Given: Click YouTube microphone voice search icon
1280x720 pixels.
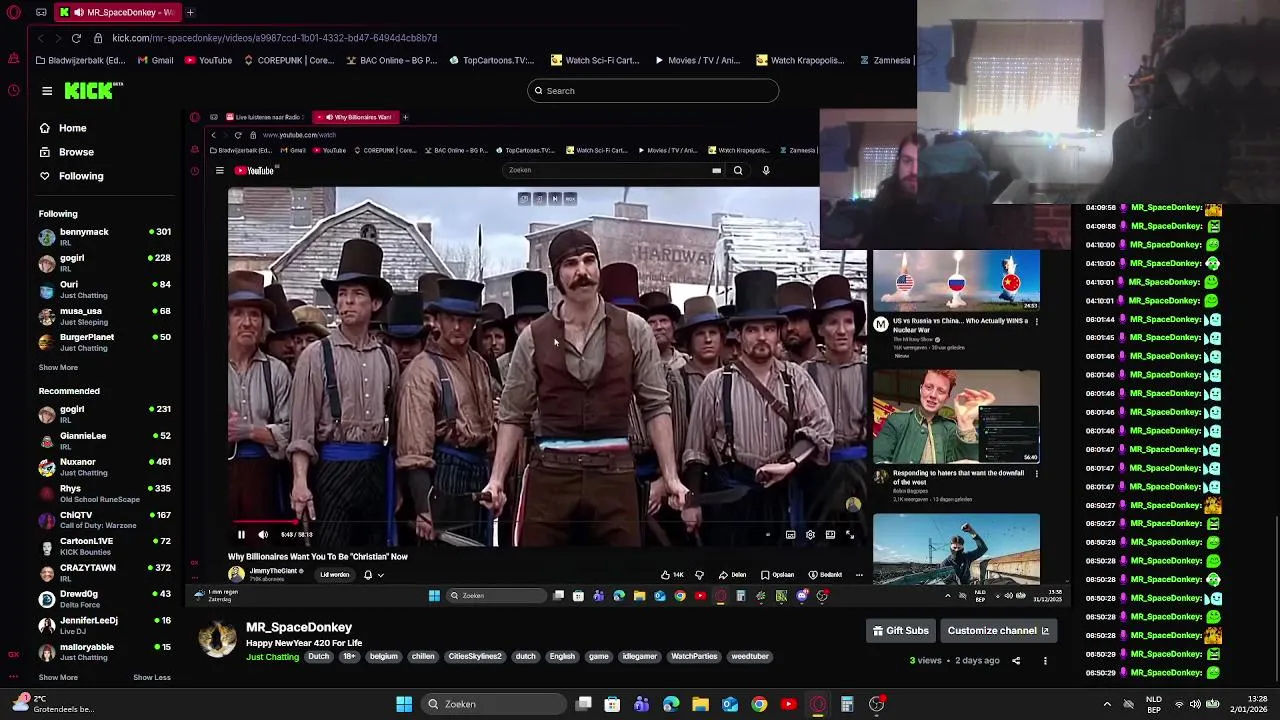Looking at the screenshot, I should (x=766, y=171).
